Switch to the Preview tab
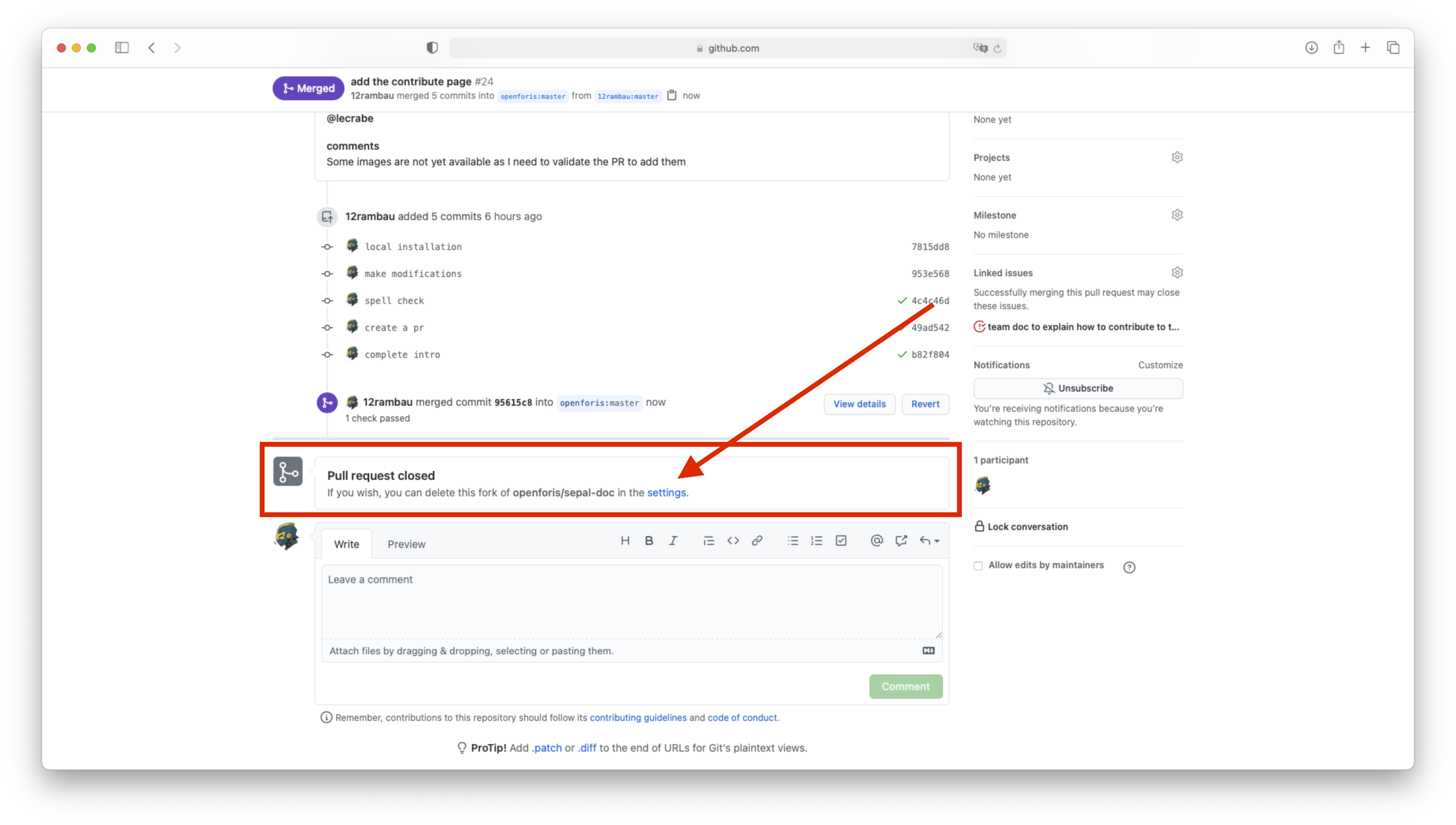 [x=406, y=544]
